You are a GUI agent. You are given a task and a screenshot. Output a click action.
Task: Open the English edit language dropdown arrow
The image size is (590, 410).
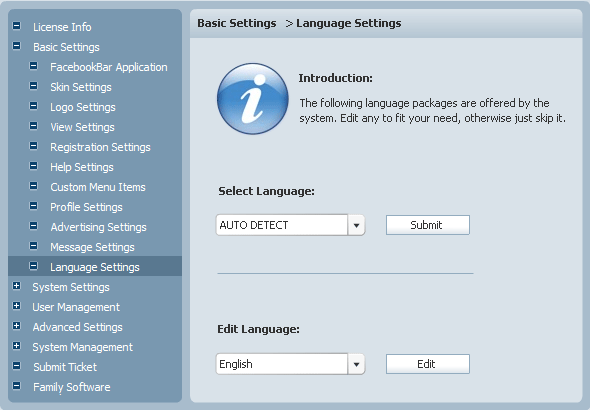click(356, 364)
